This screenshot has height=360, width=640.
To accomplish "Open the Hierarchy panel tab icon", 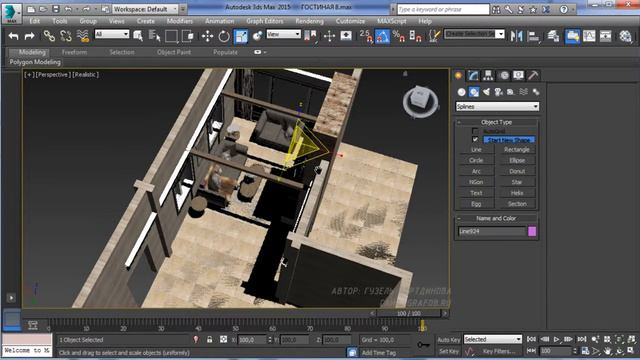I will coord(488,75).
